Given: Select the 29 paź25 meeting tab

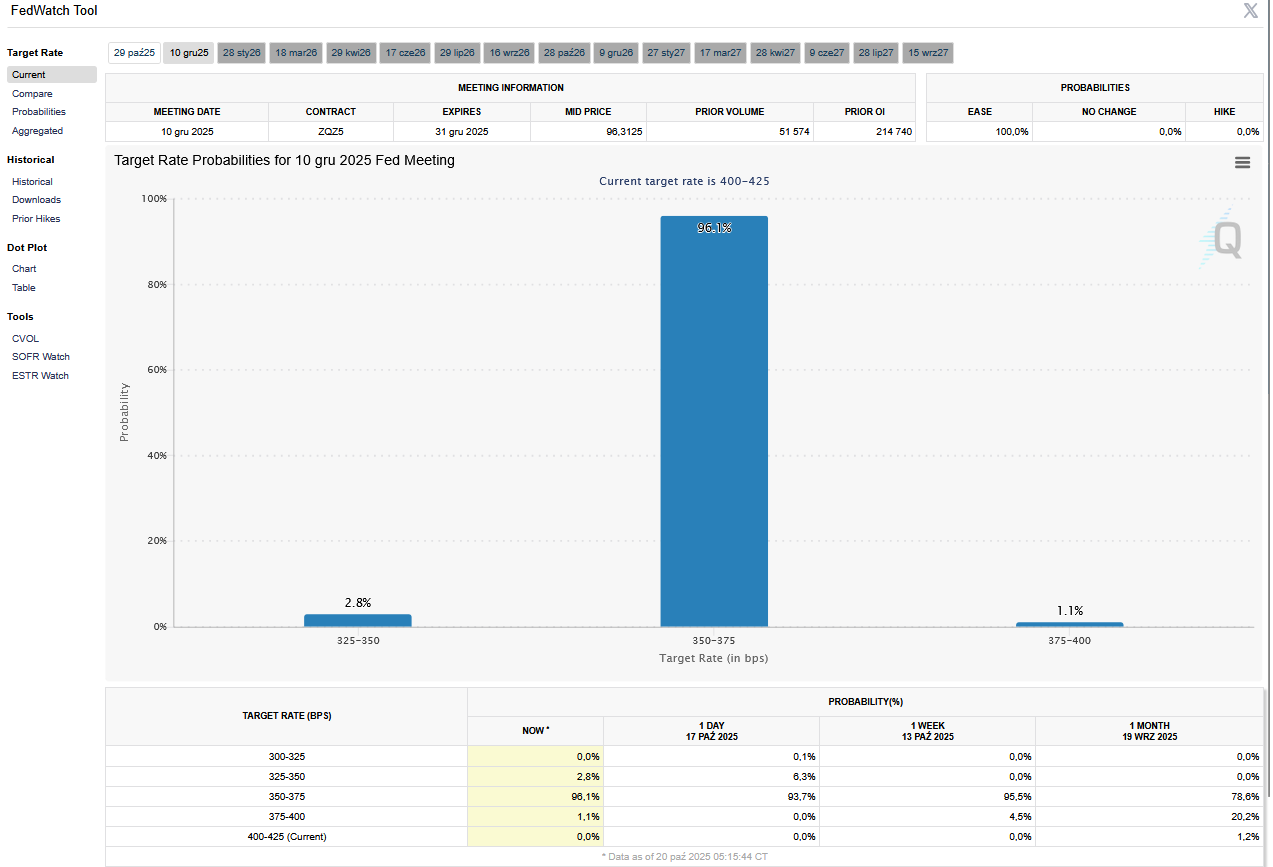Looking at the screenshot, I should pos(134,53).
